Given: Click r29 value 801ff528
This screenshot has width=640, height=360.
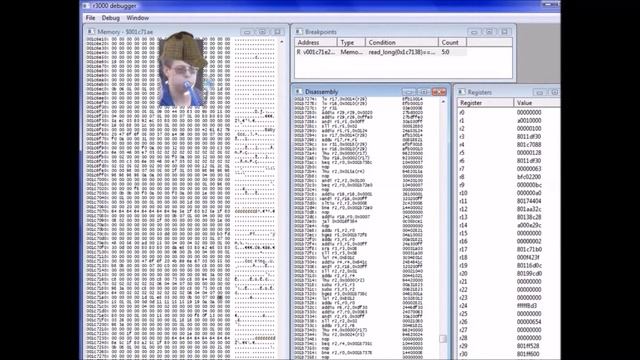Looking at the screenshot, I should [528, 346].
